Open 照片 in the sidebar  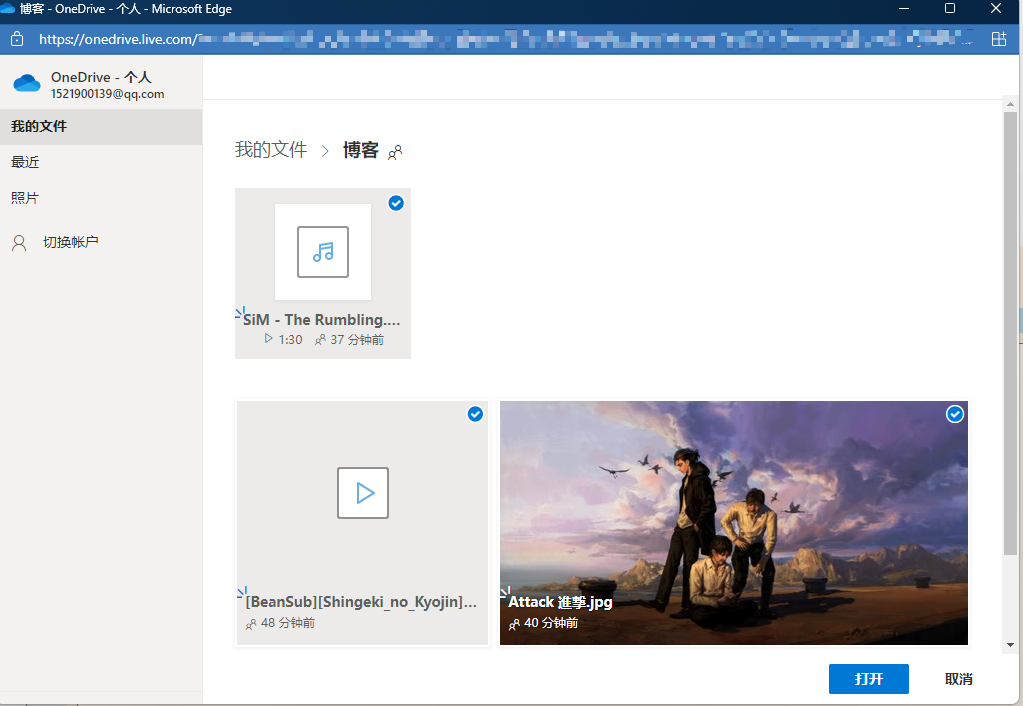tap(26, 198)
